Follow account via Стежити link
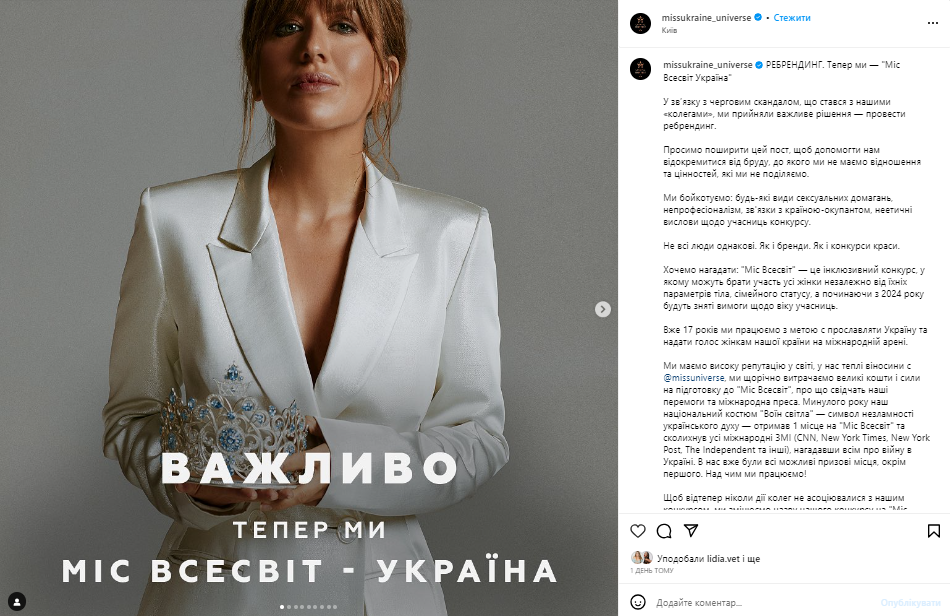 click(x=792, y=18)
